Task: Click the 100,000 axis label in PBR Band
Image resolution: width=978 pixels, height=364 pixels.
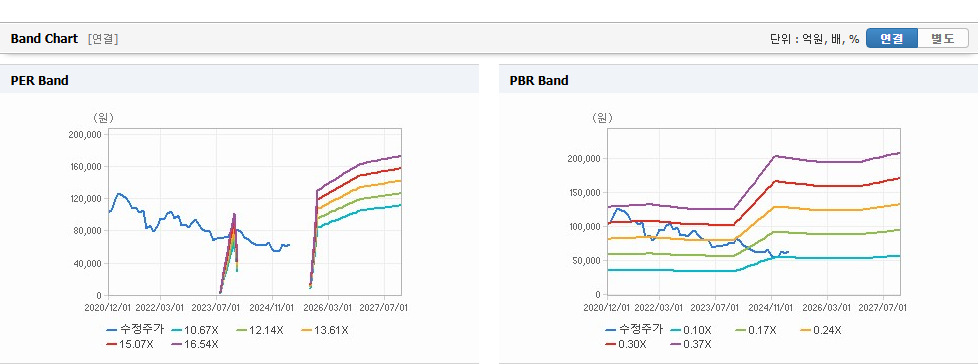Action: [x=584, y=226]
